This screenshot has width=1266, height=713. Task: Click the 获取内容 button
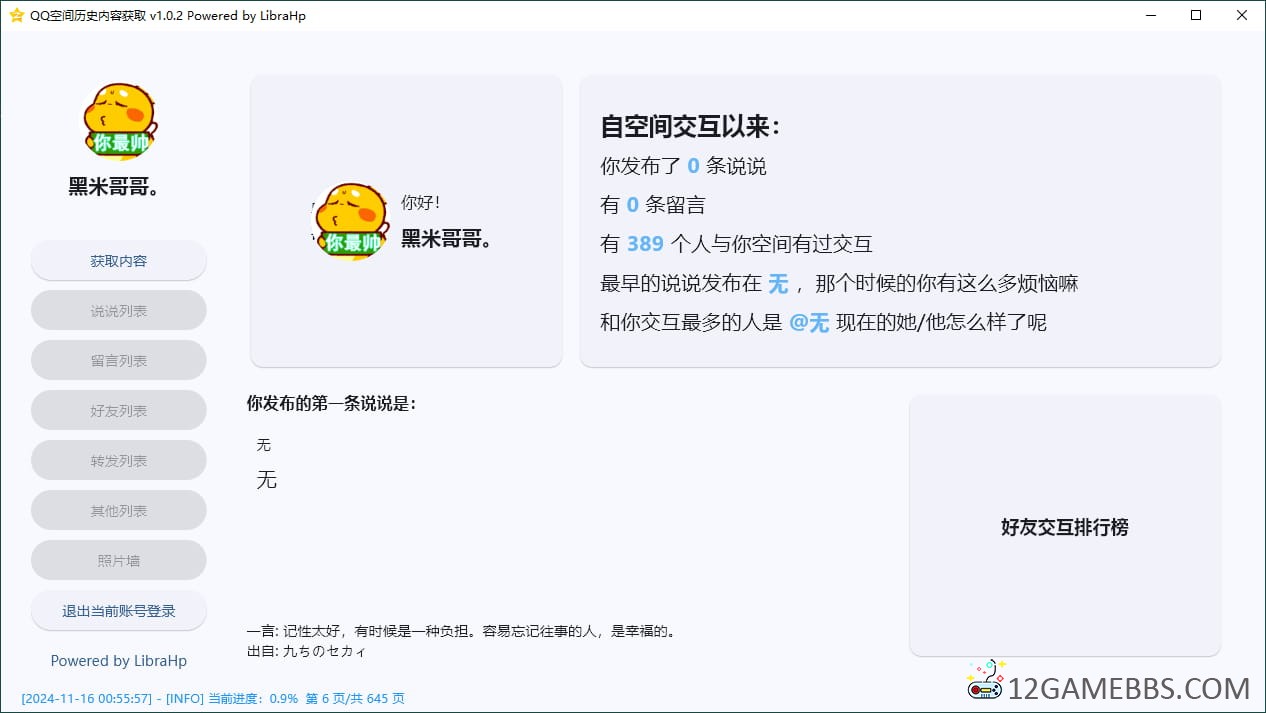[119, 260]
